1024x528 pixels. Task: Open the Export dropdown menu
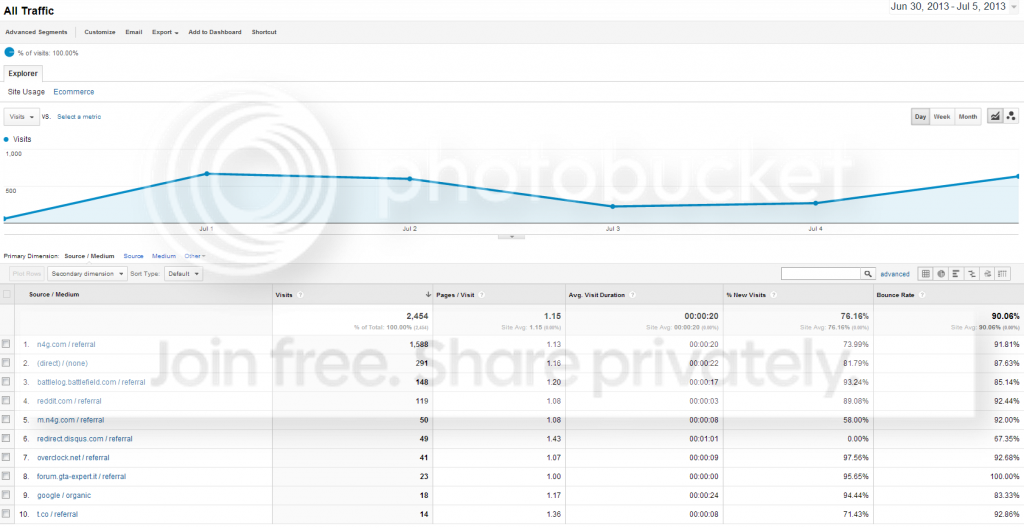tap(165, 32)
